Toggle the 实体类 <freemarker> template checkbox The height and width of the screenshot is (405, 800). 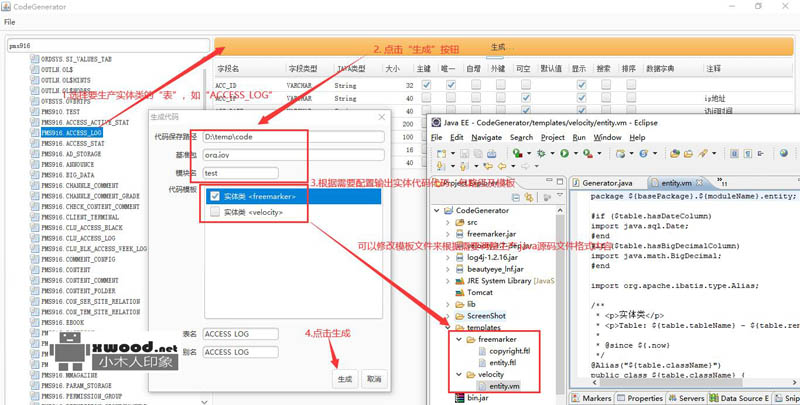pos(215,196)
